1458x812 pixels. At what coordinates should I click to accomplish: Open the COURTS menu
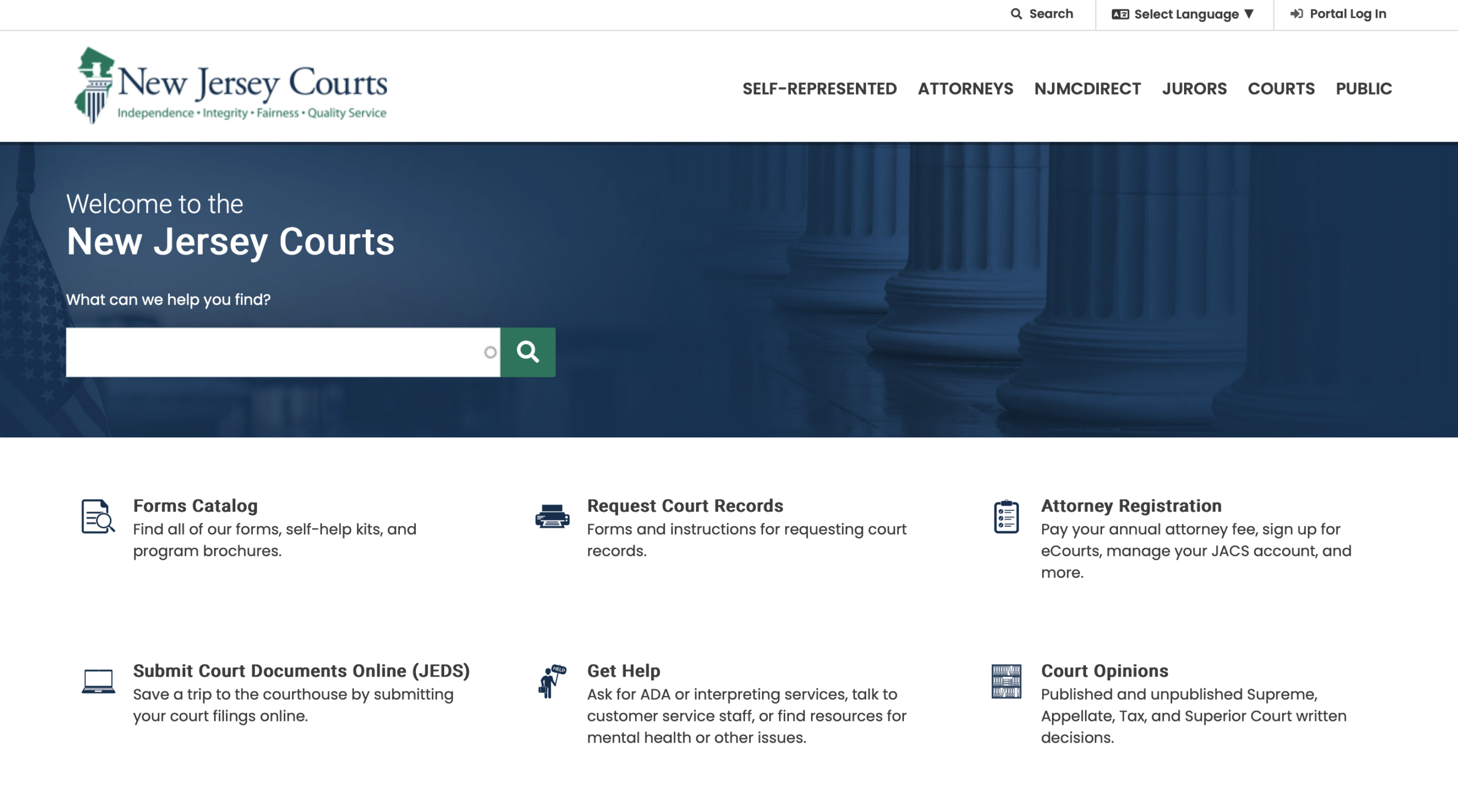pyautogui.click(x=1281, y=89)
